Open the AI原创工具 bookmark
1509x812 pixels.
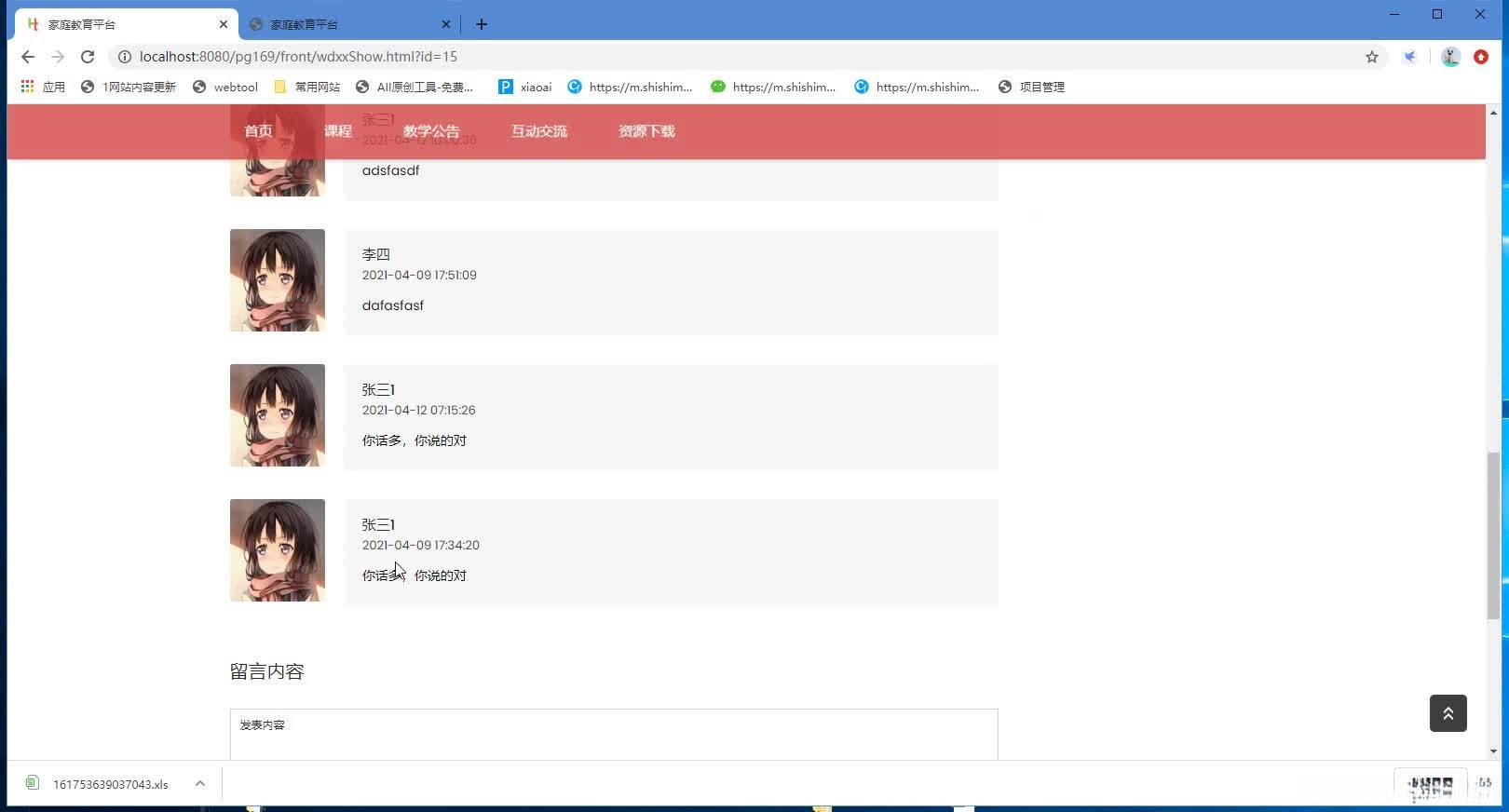click(415, 87)
